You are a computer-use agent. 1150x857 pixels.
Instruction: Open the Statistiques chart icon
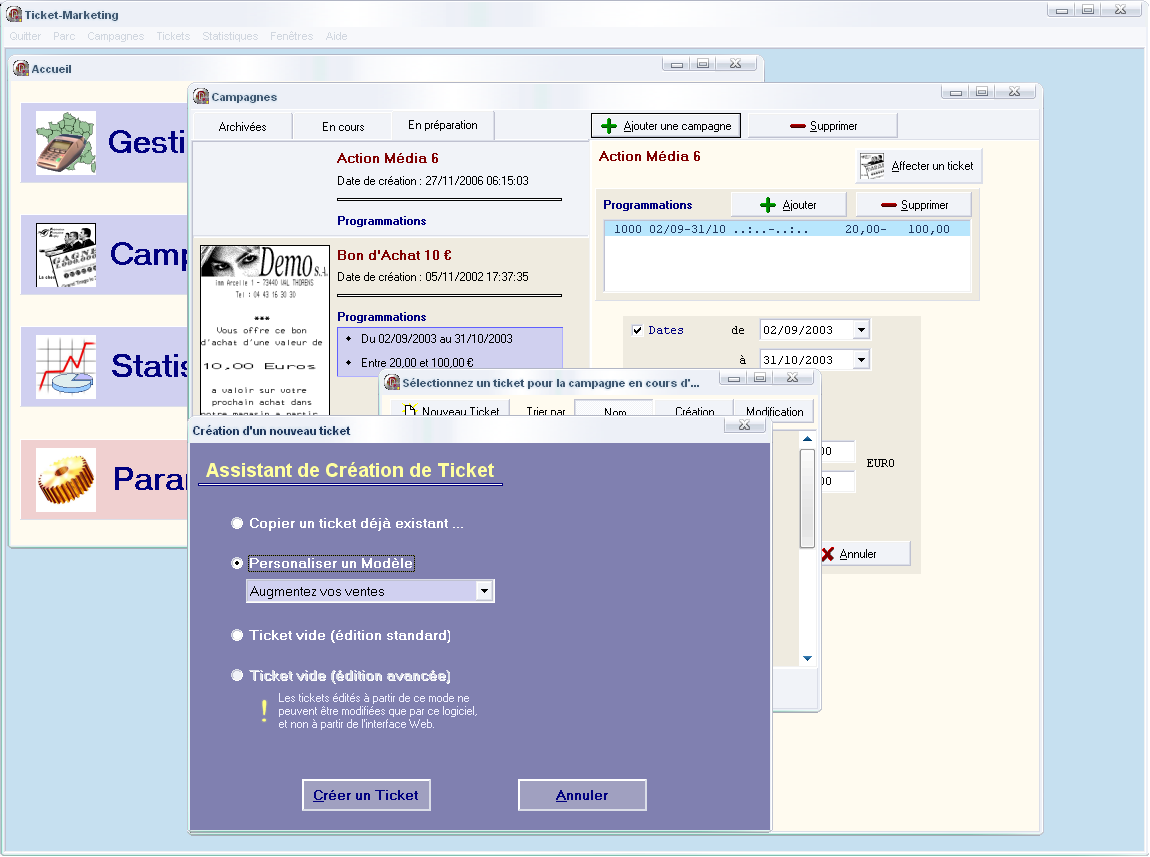point(66,366)
